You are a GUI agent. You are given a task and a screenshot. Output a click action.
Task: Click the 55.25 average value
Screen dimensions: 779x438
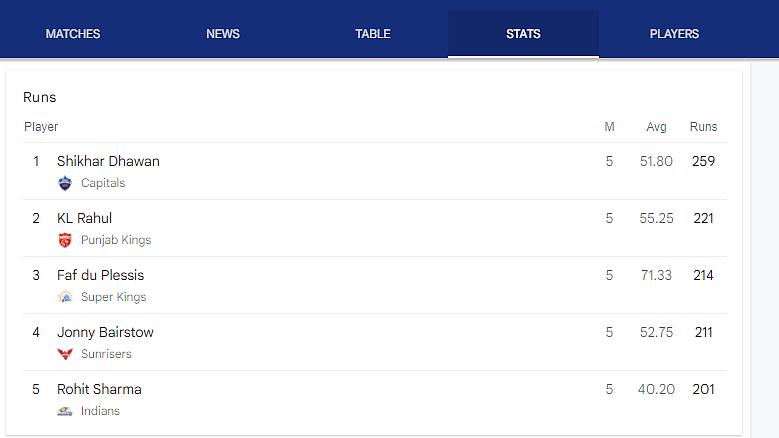click(656, 219)
